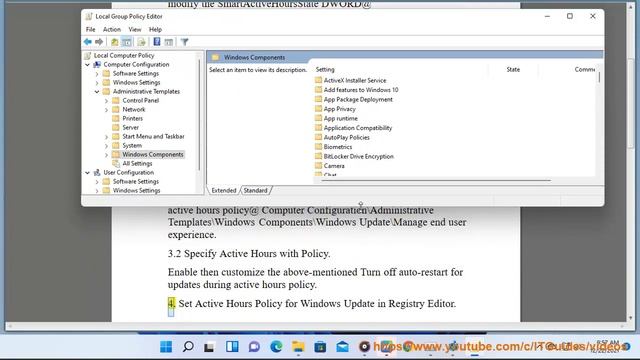Click the round disc app taskbar icon
This screenshot has width=640, height=360.
coord(364,347)
